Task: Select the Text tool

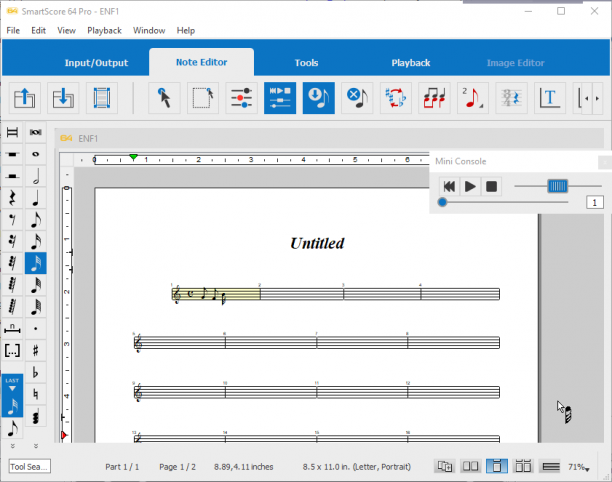Action: (550, 98)
